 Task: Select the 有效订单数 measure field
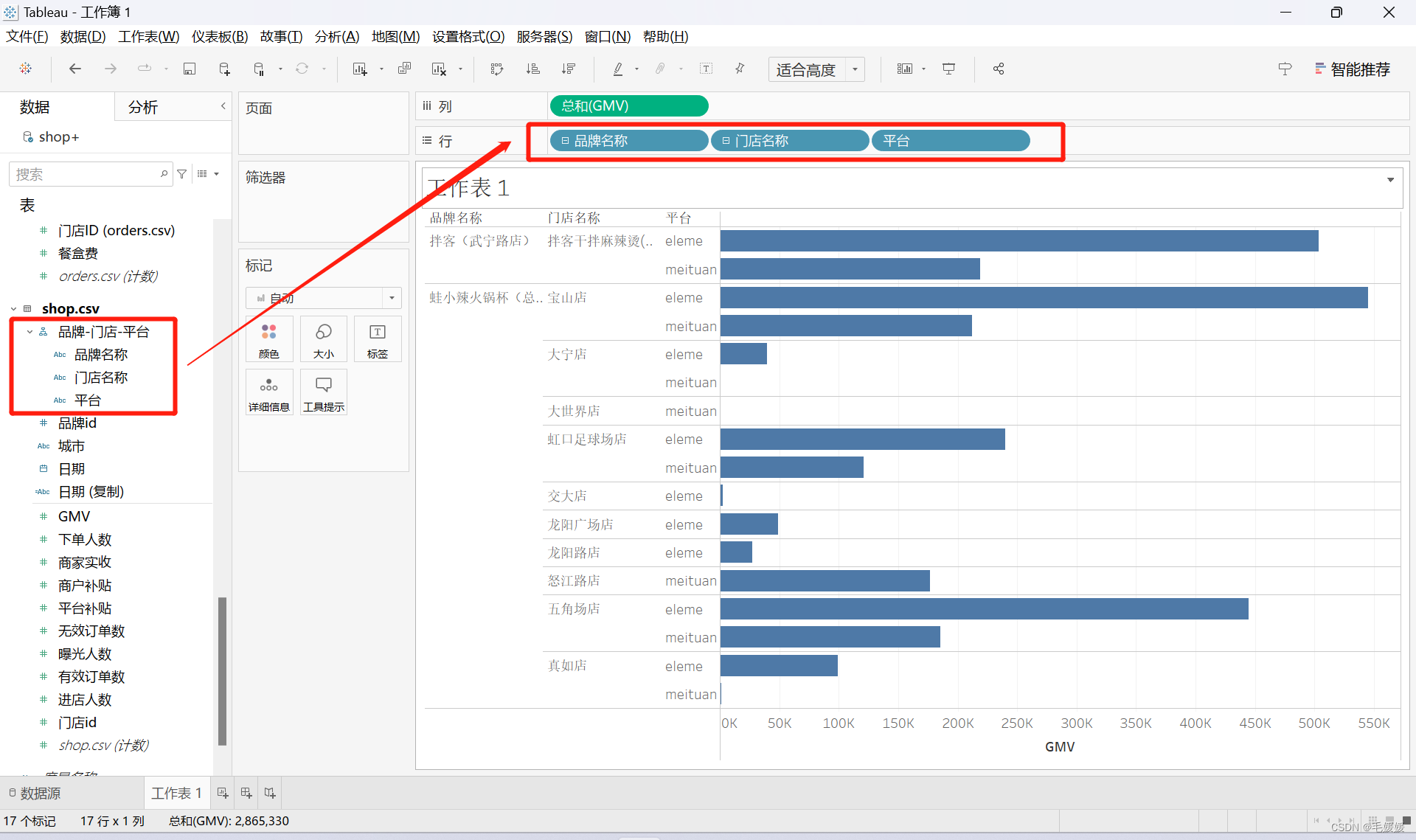pos(91,677)
